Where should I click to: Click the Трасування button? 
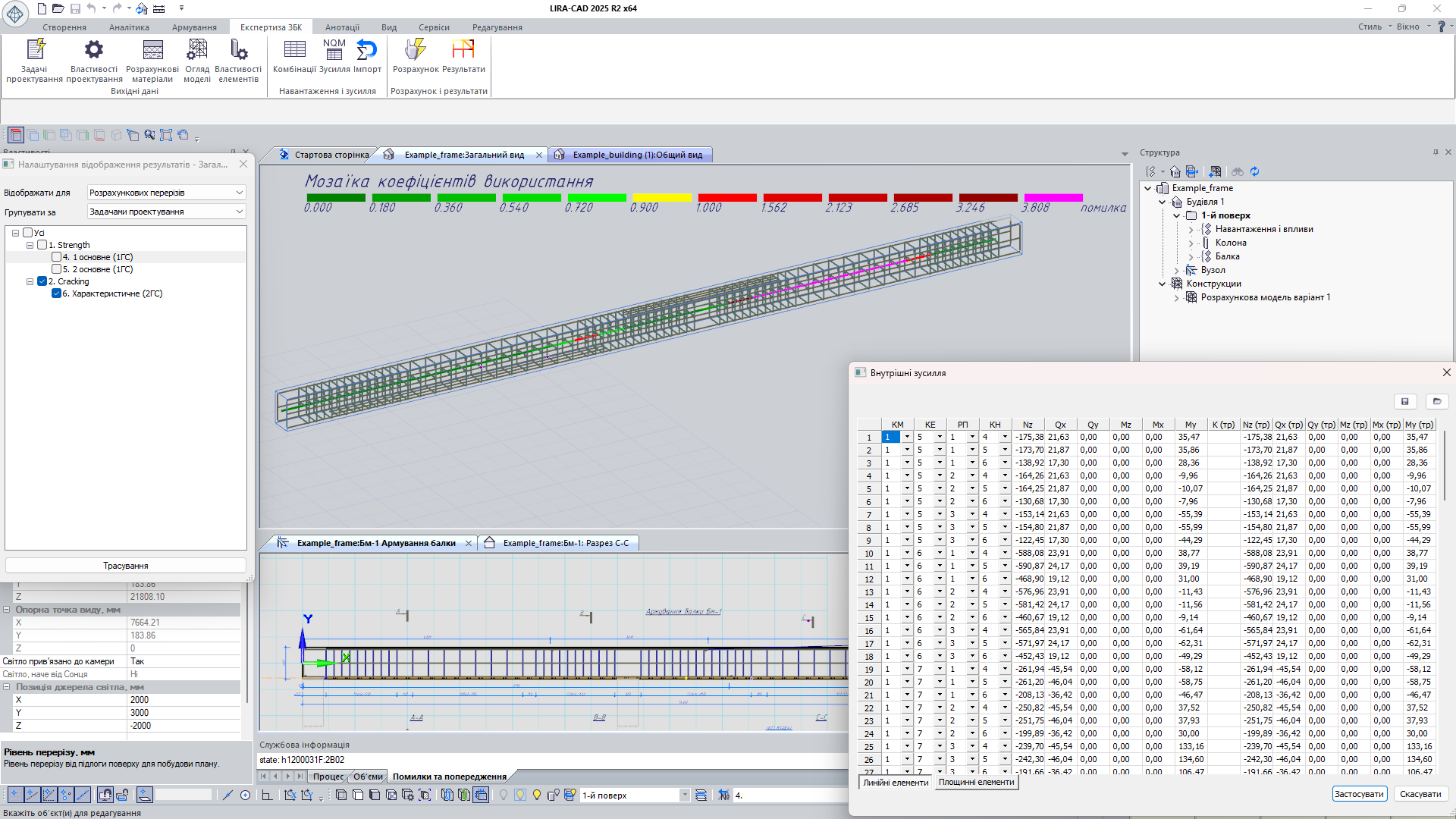click(x=126, y=566)
